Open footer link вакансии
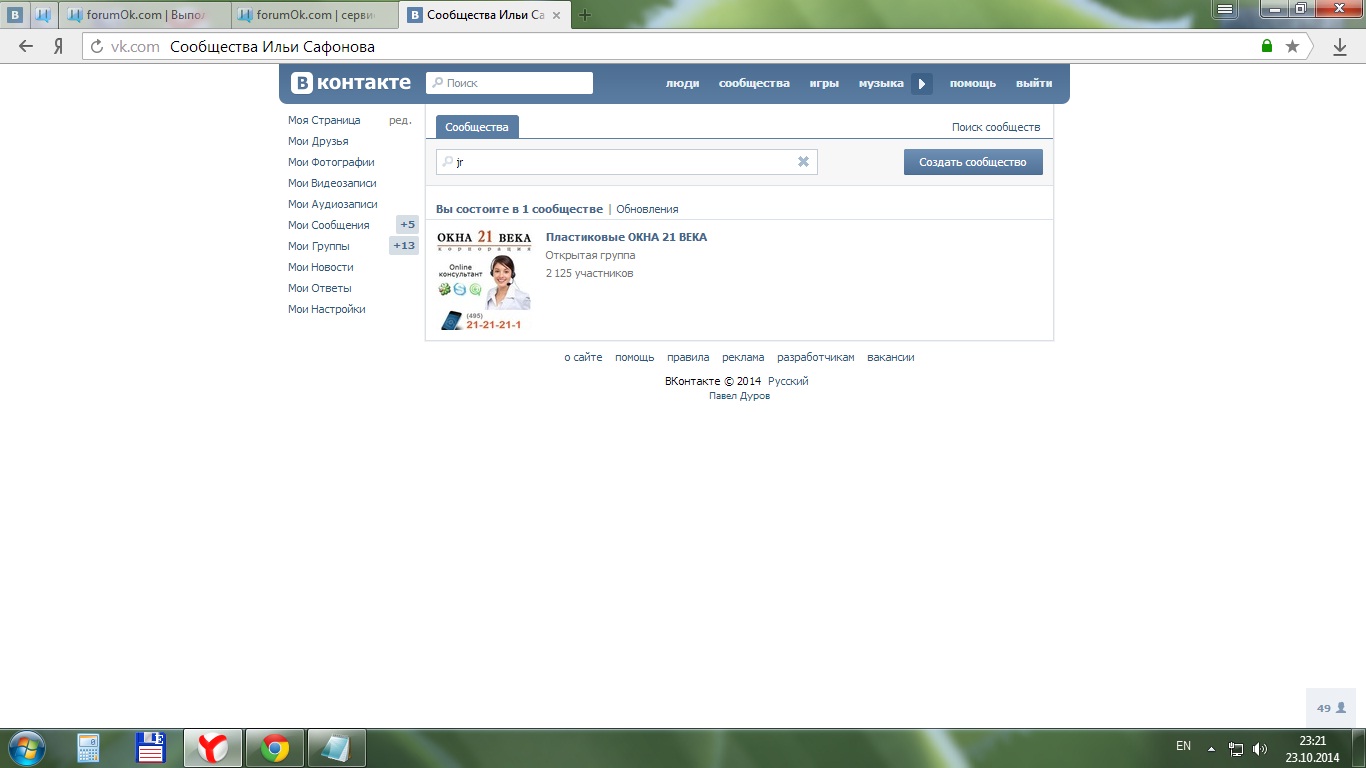The width and height of the screenshot is (1366, 768). pyautogui.click(x=891, y=357)
